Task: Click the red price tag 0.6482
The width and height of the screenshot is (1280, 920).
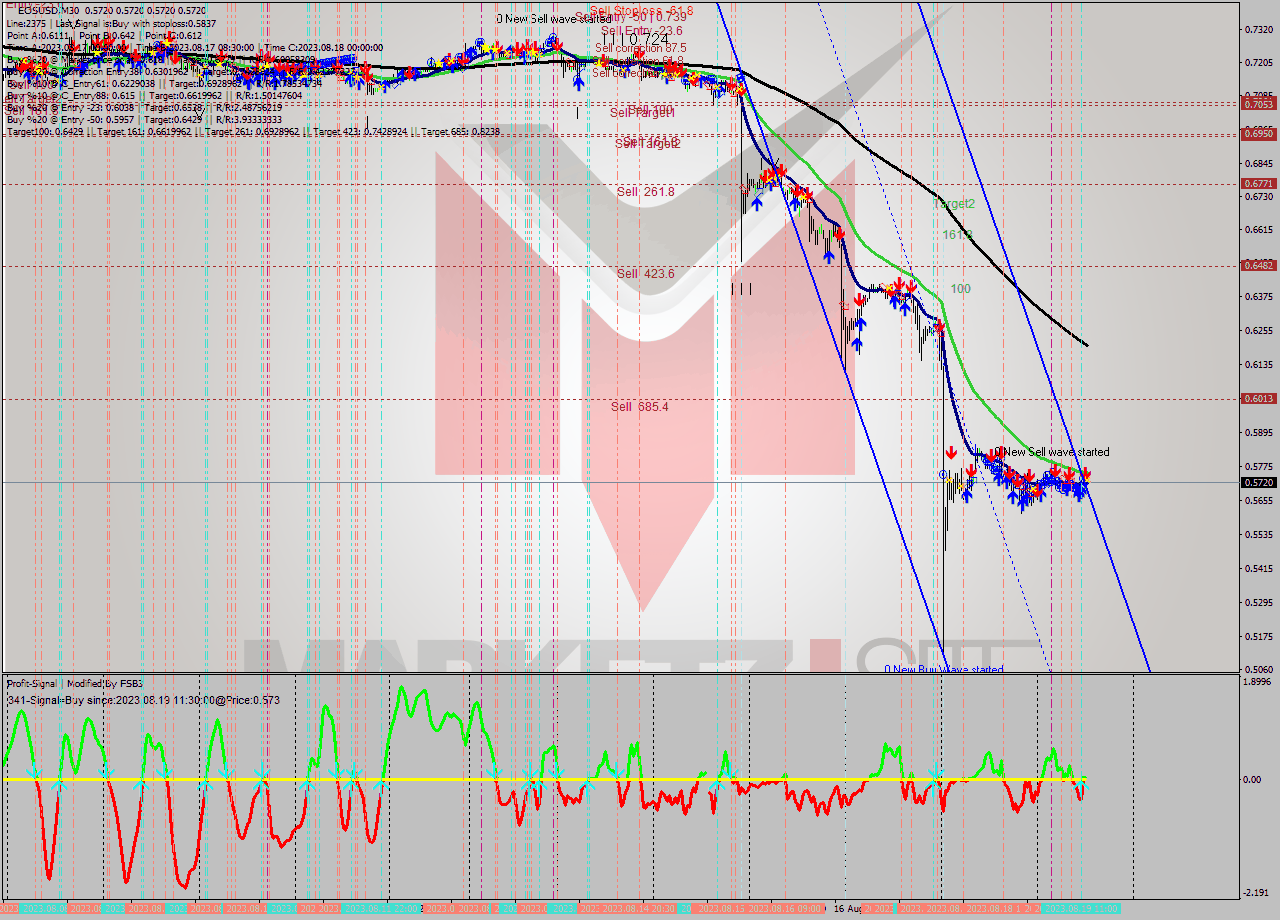Action: click(1258, 265)
